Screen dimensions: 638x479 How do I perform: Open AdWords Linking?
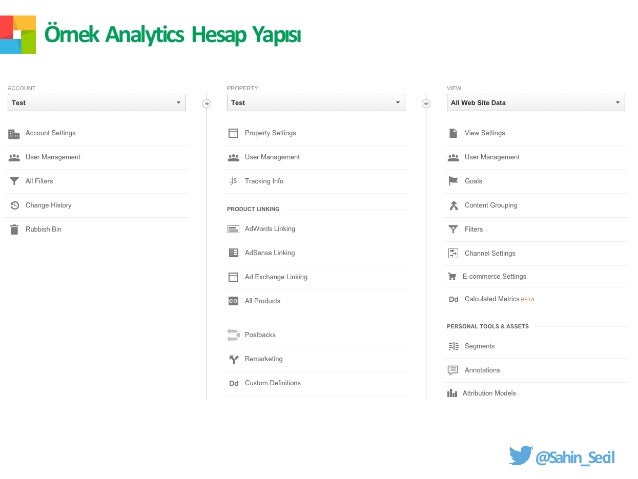click(270, 229)
